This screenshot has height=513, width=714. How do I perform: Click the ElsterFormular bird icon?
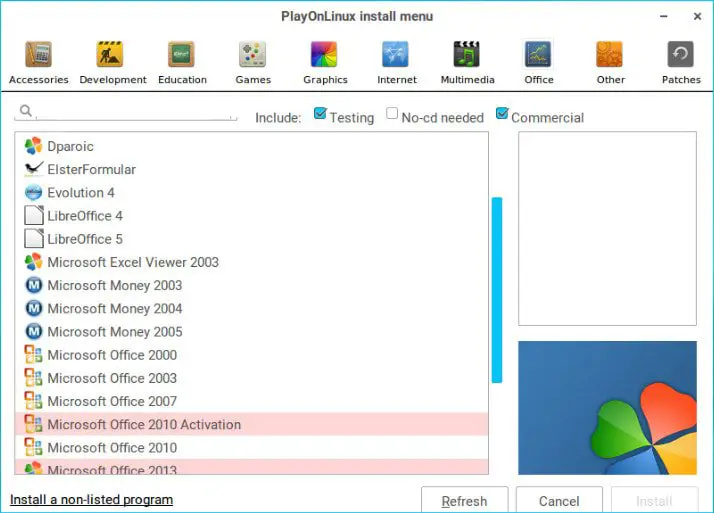pyautogui.click(x=33, y=169)
